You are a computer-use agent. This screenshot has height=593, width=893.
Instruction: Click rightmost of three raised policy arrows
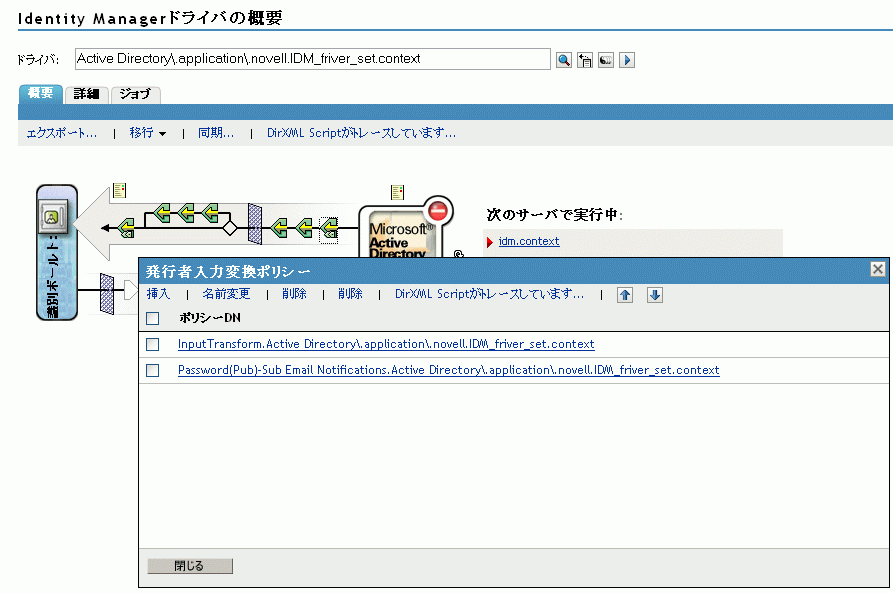pyautogui.click(x=210, y=214)
